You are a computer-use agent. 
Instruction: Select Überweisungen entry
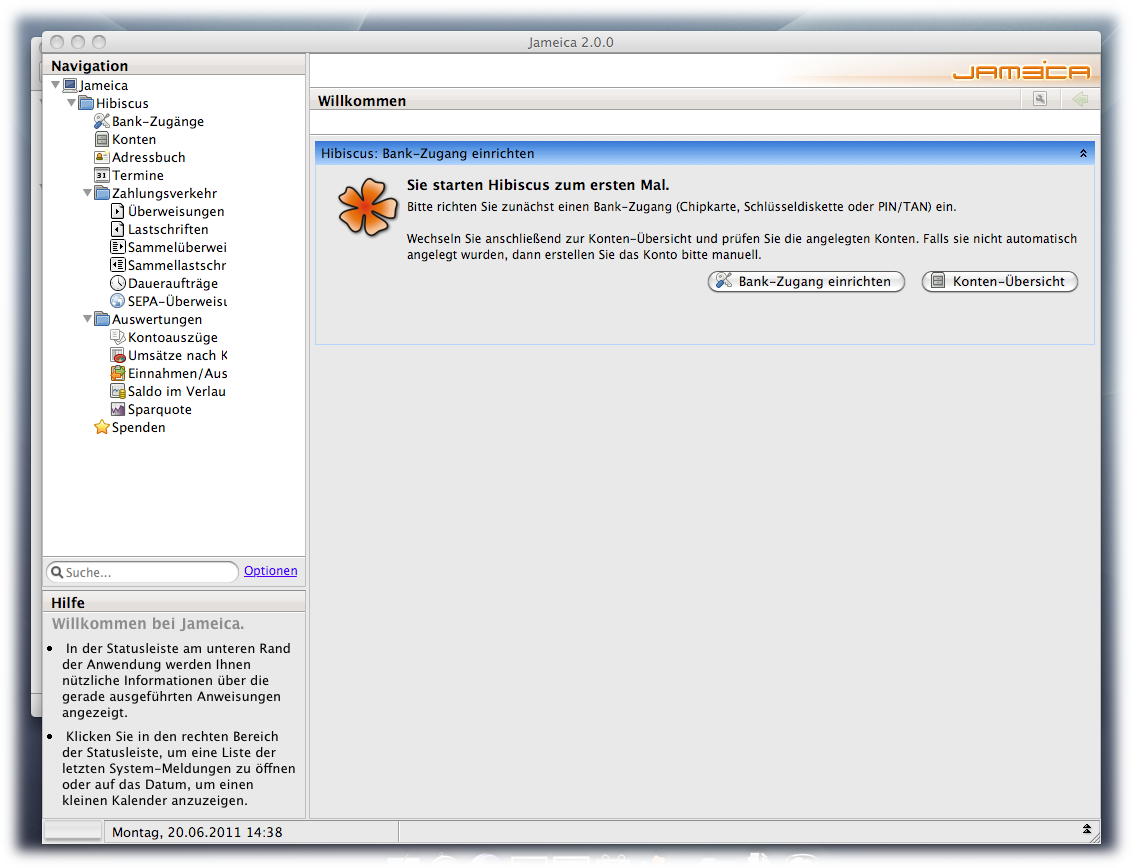tap(176, 211)
